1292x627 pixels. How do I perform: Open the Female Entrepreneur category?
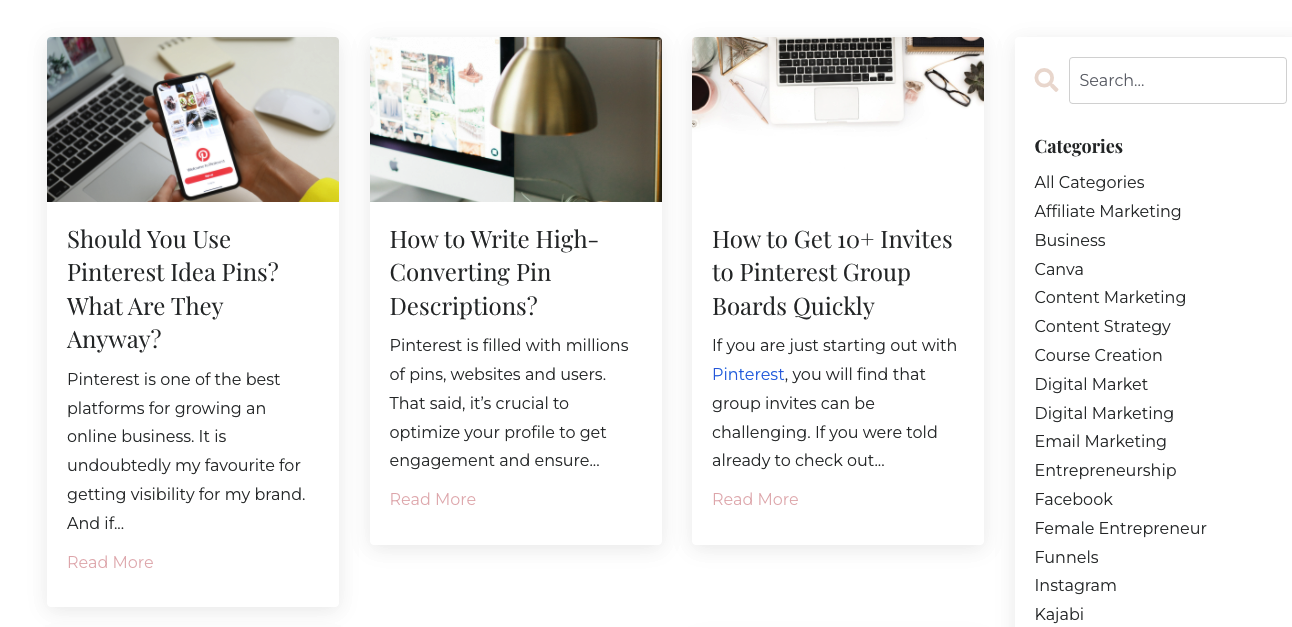[x=1120, y=528]
